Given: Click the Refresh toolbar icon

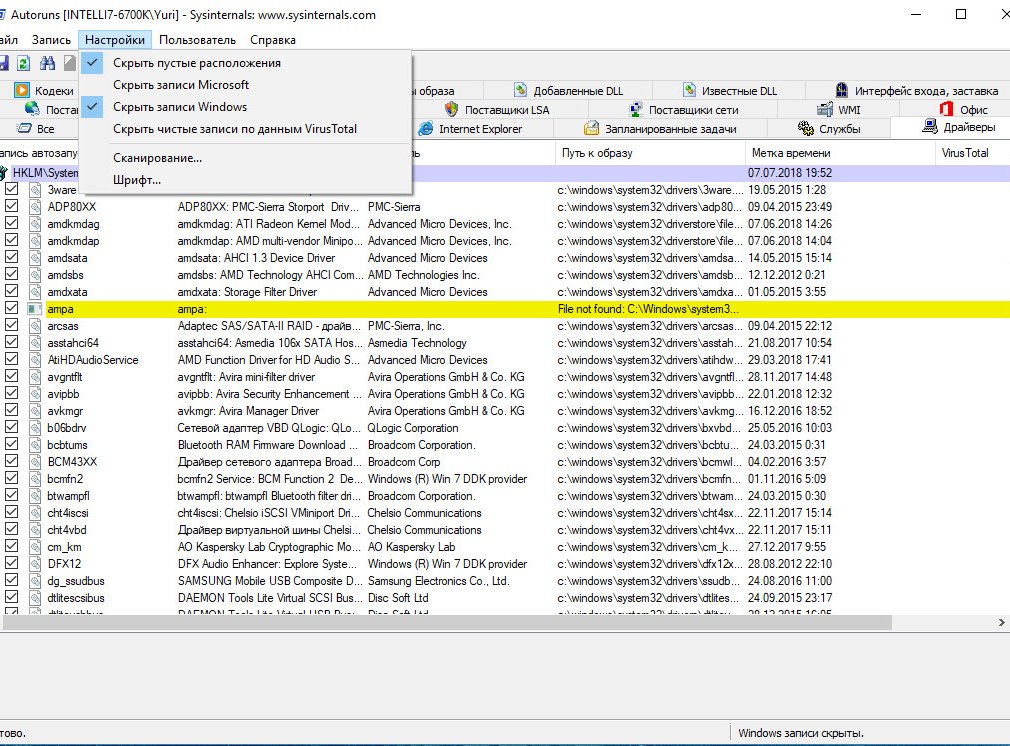Looking at the screenshot, I should [24, 62].
